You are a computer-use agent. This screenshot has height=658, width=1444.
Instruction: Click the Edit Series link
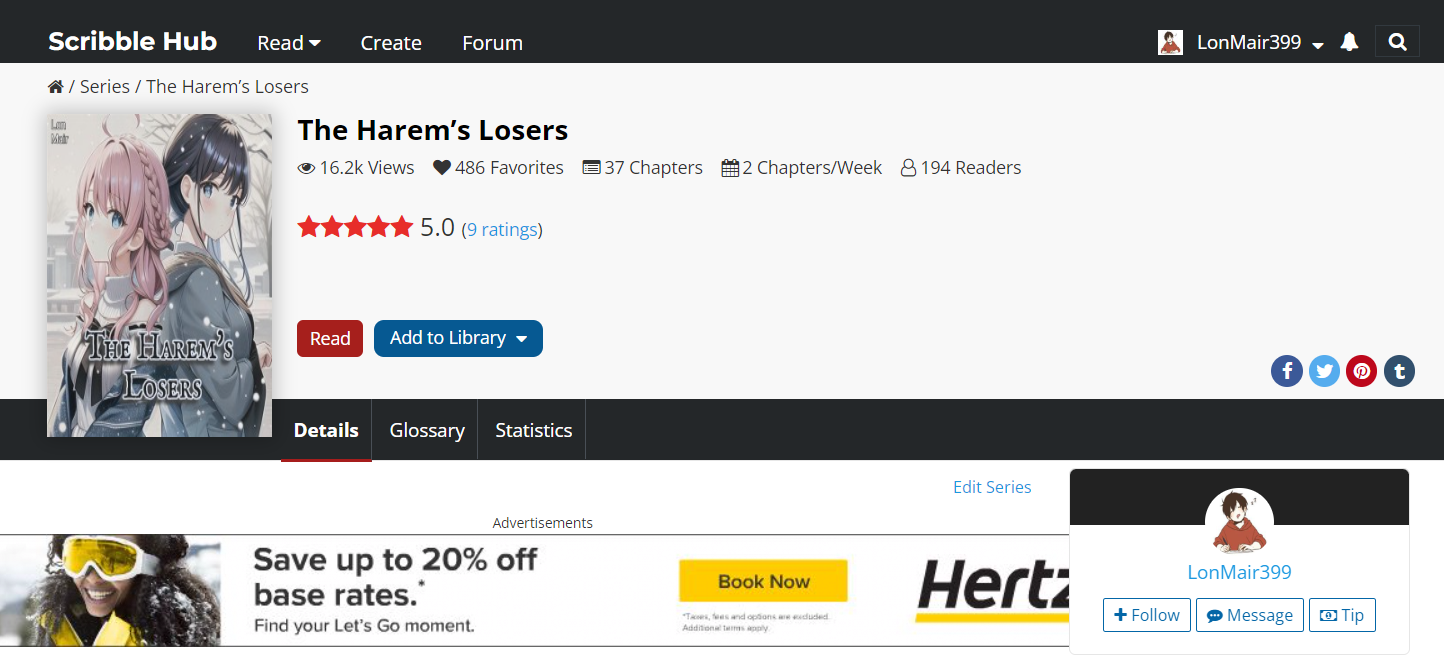[x=992, y=487]
